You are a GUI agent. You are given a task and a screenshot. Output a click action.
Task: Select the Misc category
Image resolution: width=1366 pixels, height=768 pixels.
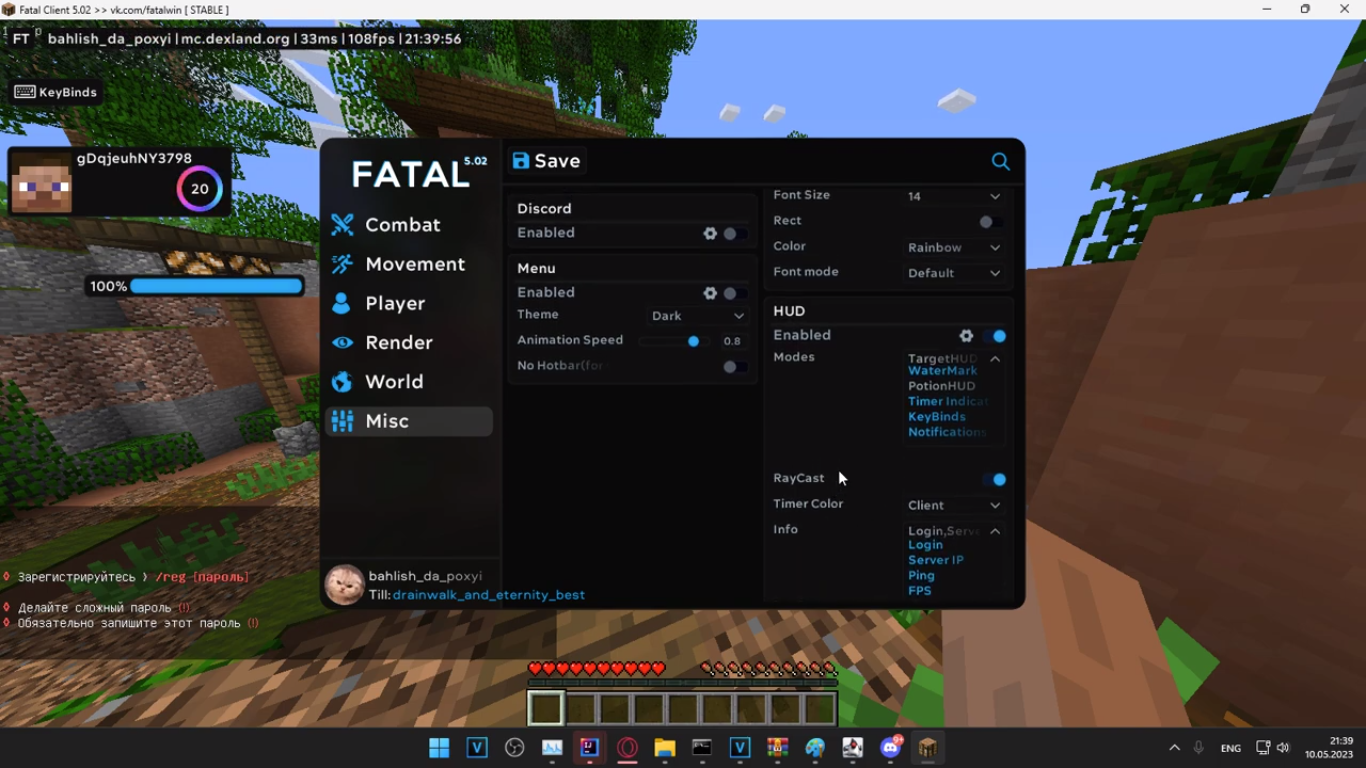409,421
